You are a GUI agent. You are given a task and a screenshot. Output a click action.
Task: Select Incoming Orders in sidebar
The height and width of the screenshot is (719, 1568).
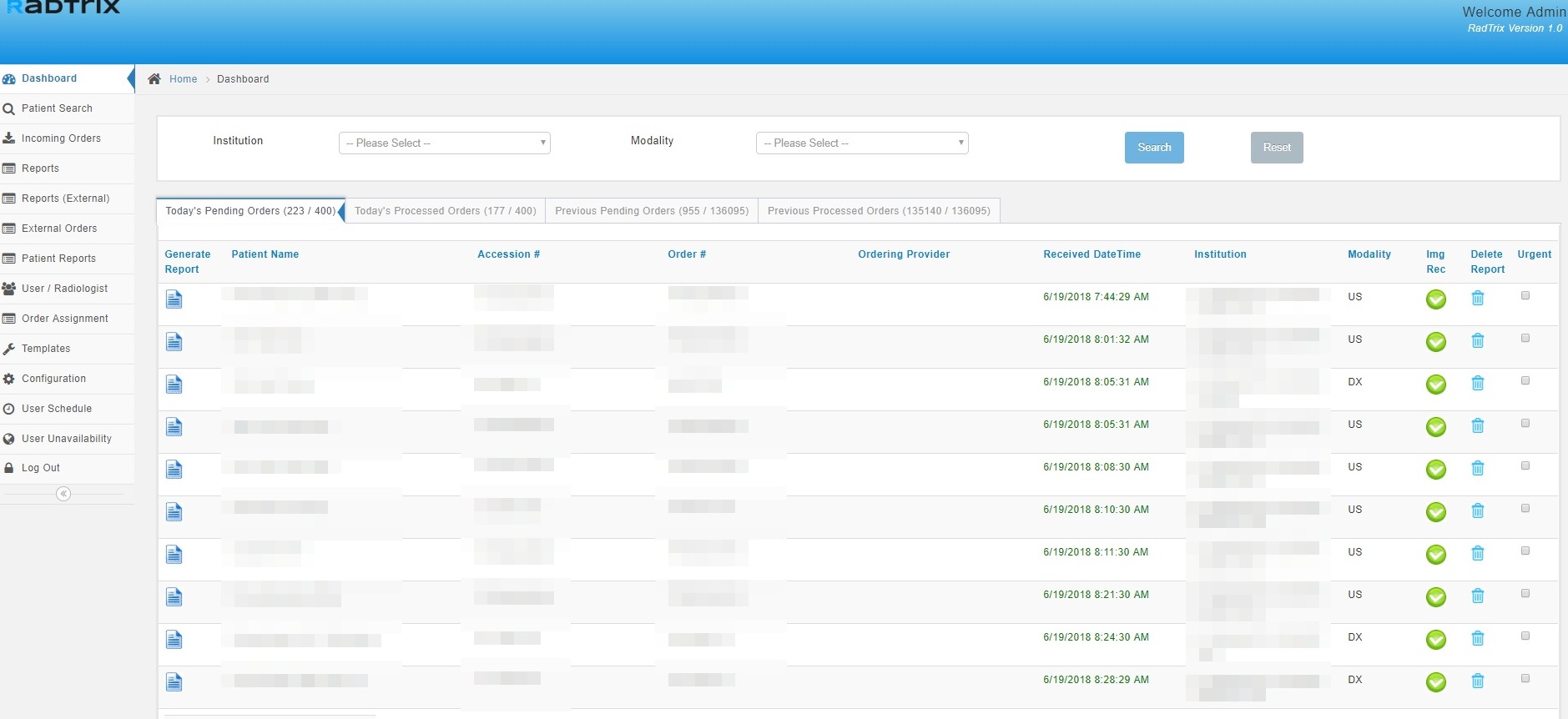point(61,138)
